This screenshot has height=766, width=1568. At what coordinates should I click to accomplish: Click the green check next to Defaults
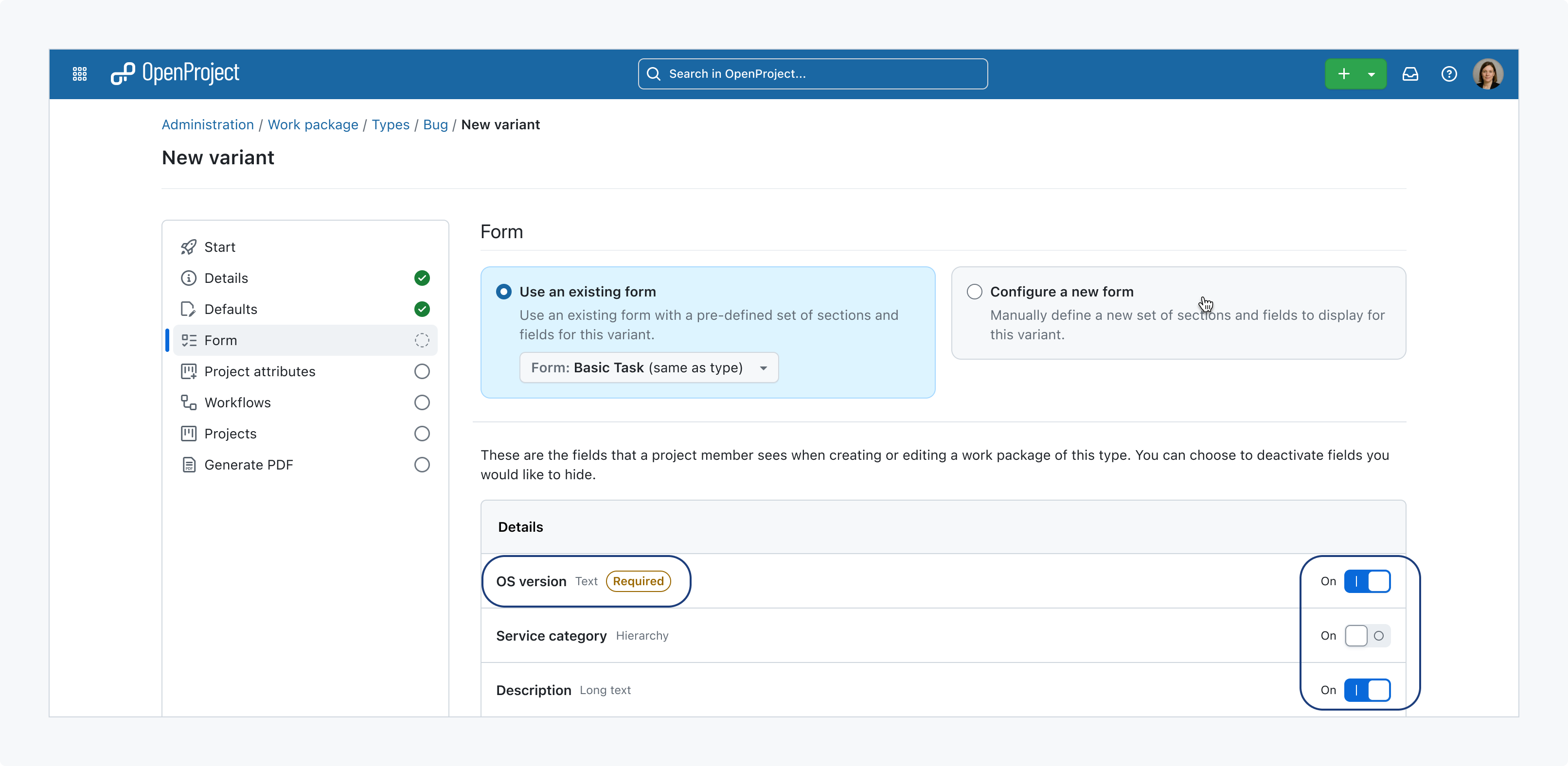click(x=422, y=309)
